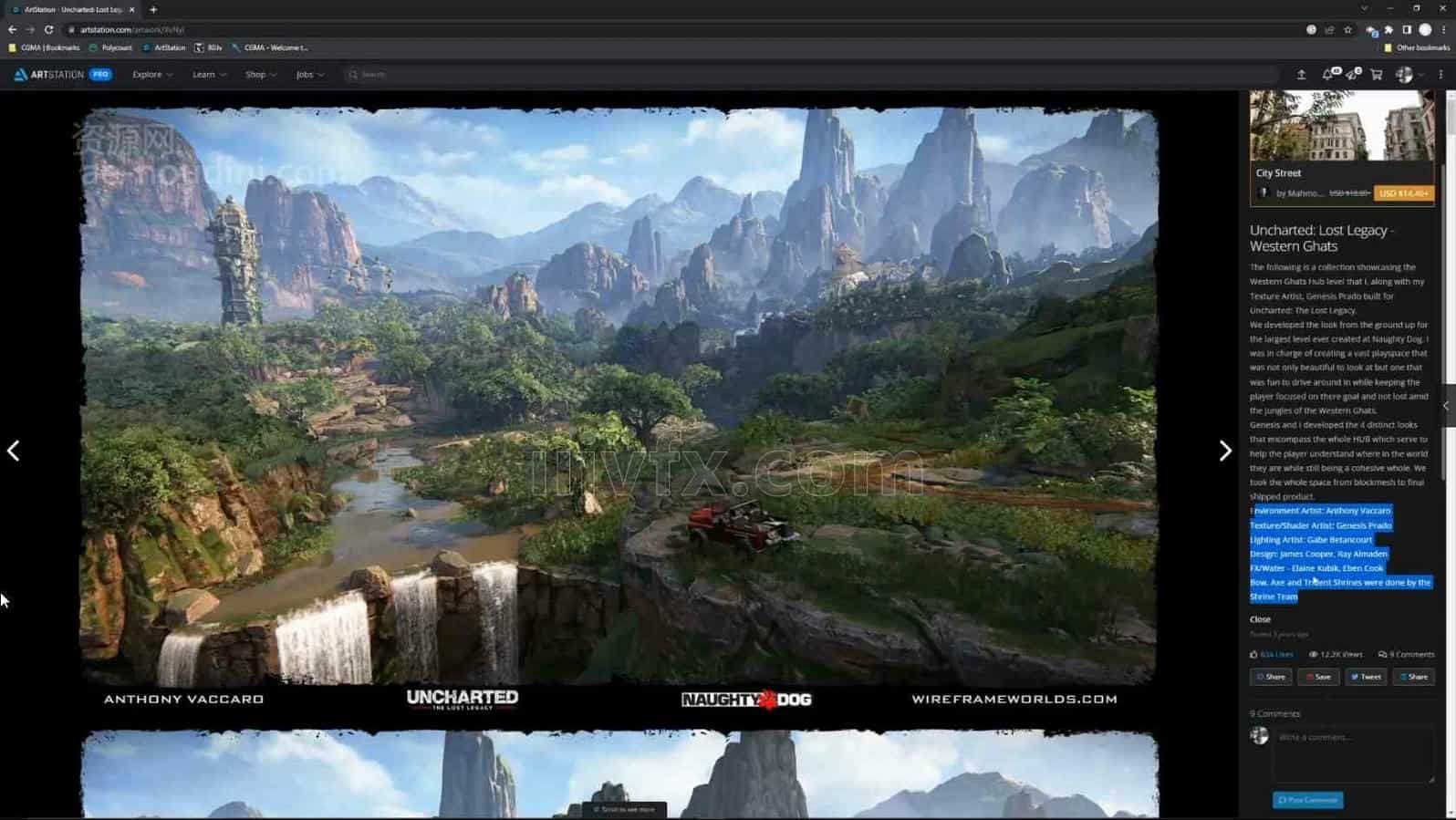This screenshot has width=1456, height=820.
Task: Expand the Shop menu
Action: coord(261,75)
